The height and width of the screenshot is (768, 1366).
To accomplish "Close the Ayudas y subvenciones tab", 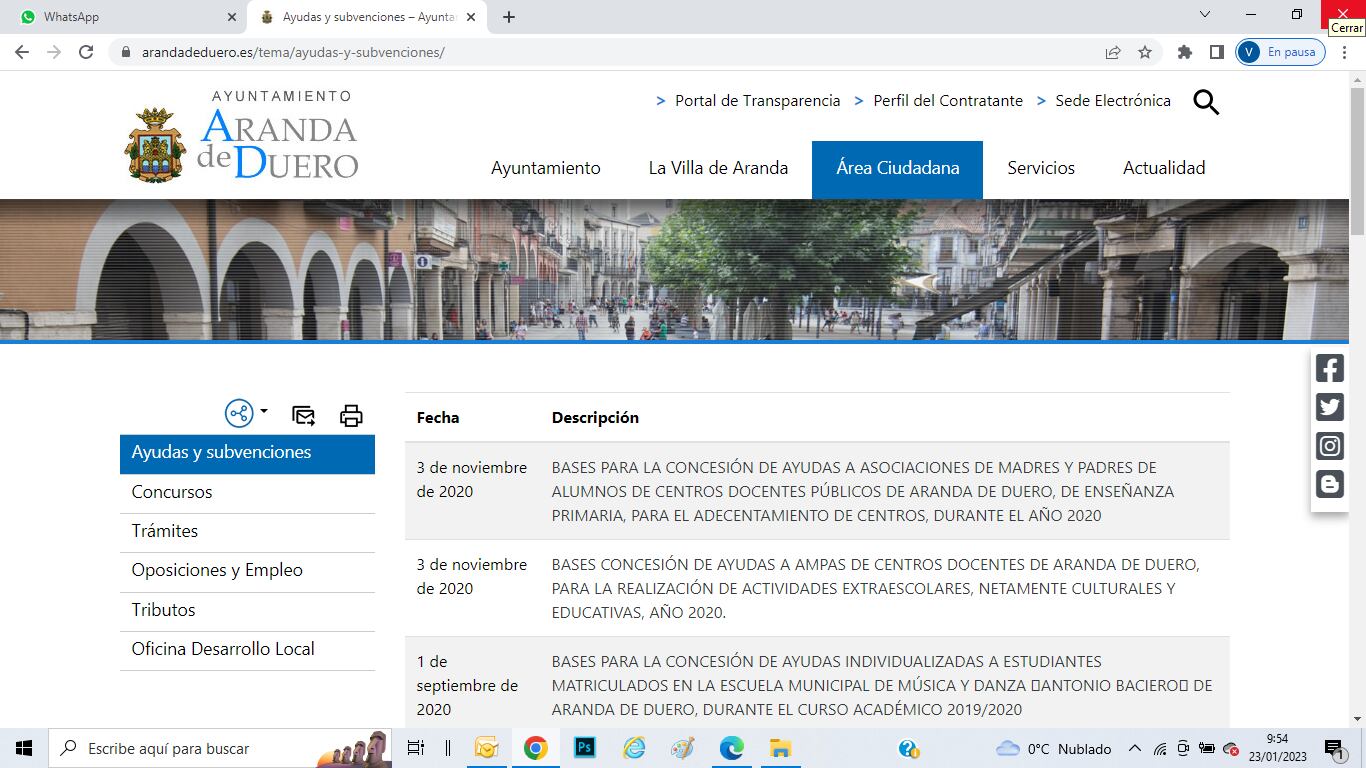I will [x=471, y=17].
